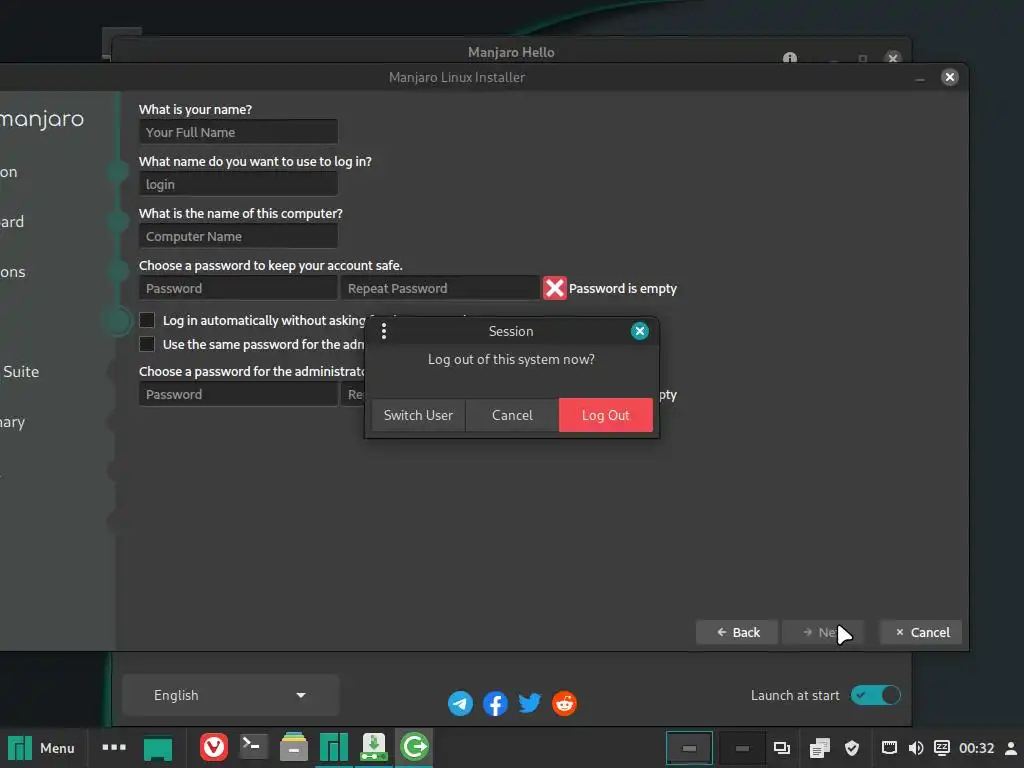Viewport: 1024px width, 768px height.
Task: Click Log Out in the Session dialog
Action: (605, 415)
